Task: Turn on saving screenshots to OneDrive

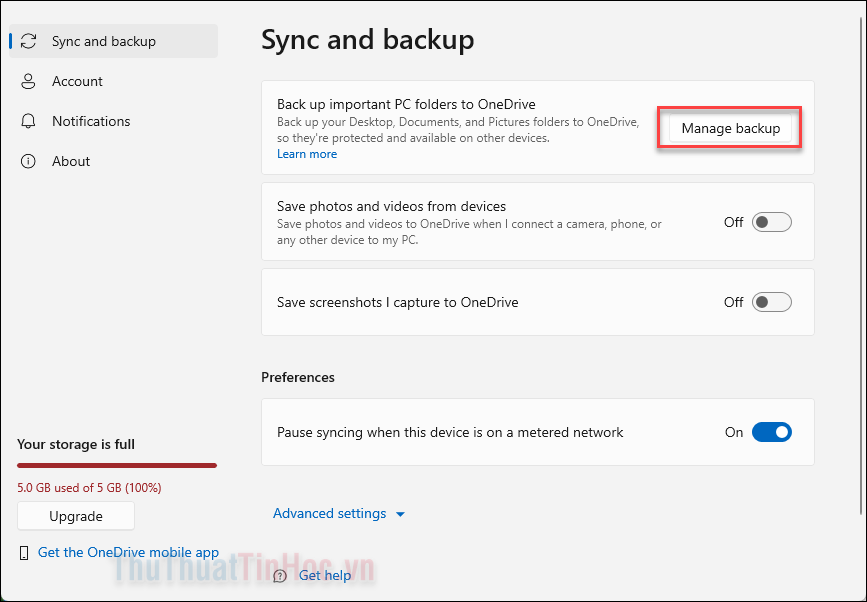Action: point(771,302)
